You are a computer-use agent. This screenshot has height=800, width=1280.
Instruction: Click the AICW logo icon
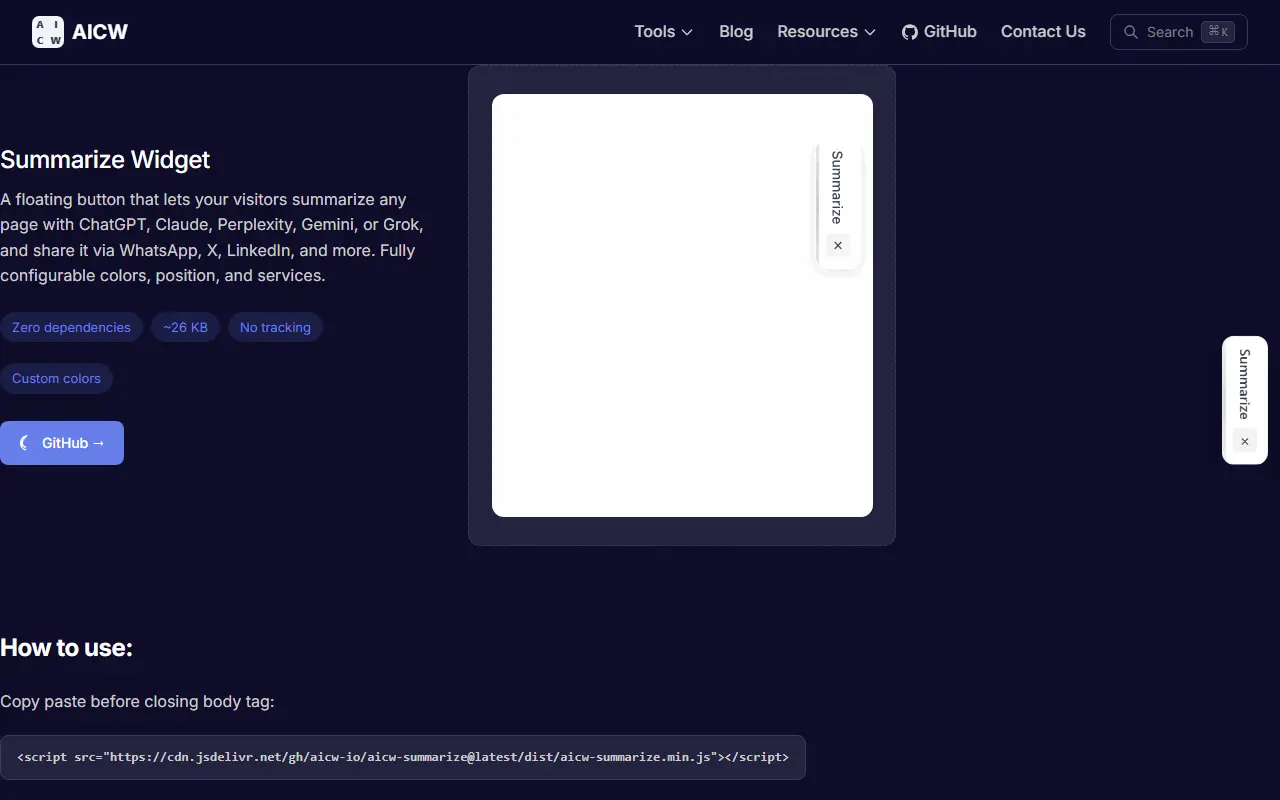48,32
